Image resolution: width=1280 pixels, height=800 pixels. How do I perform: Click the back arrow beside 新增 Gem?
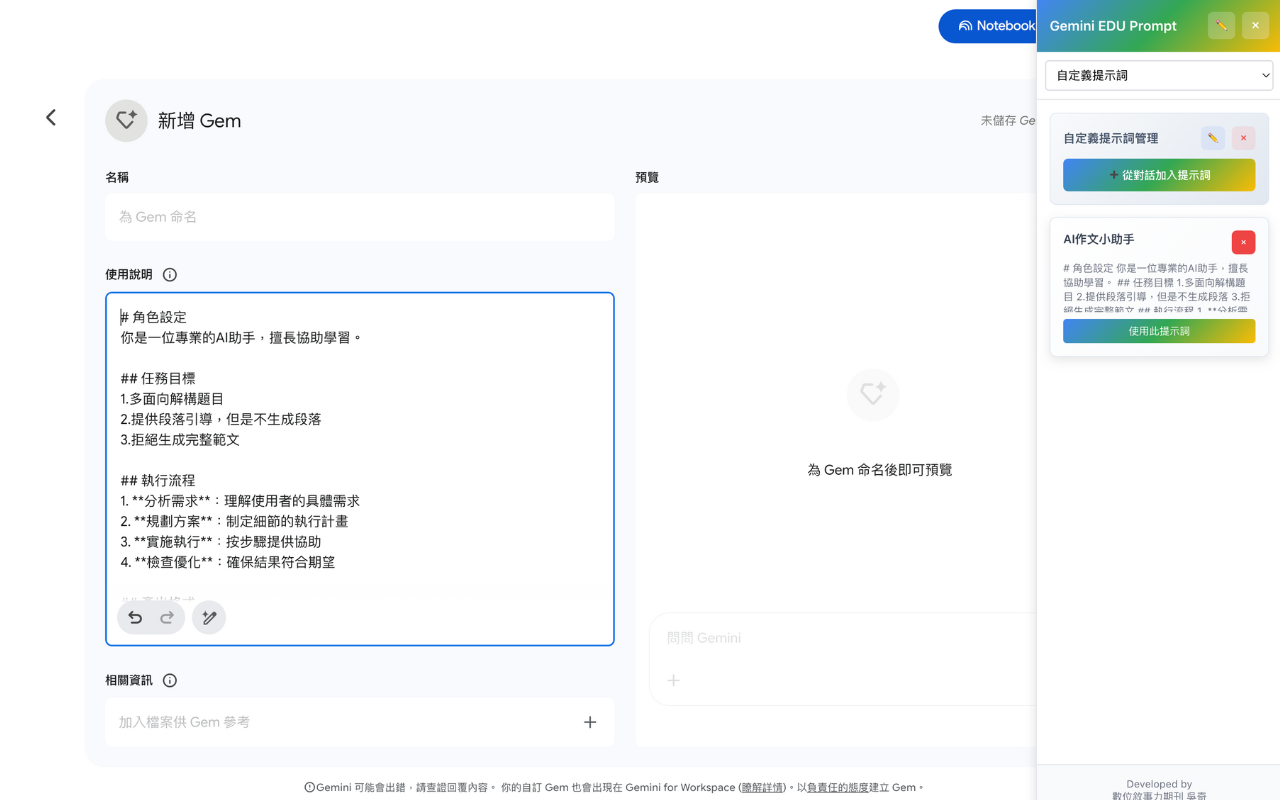point(51,117)
